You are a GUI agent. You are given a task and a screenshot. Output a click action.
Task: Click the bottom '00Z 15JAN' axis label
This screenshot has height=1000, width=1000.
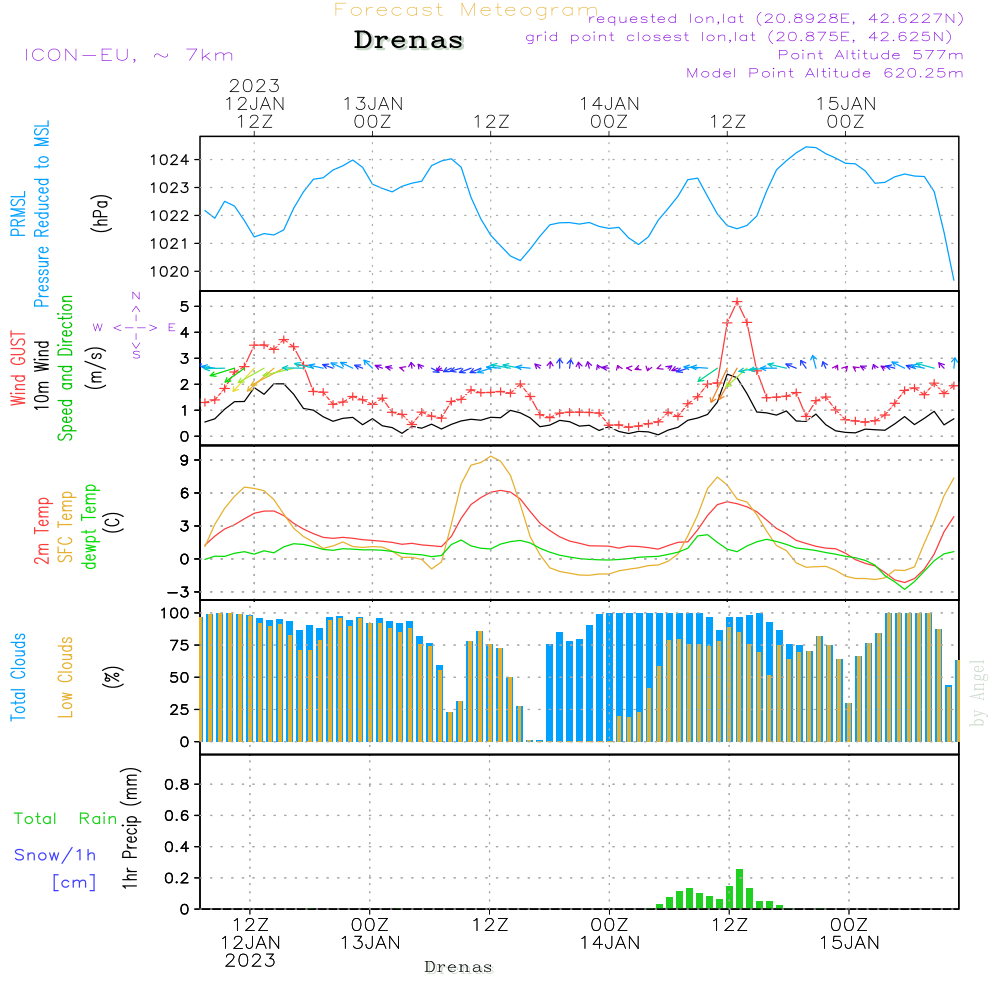[x=849, y=934]
